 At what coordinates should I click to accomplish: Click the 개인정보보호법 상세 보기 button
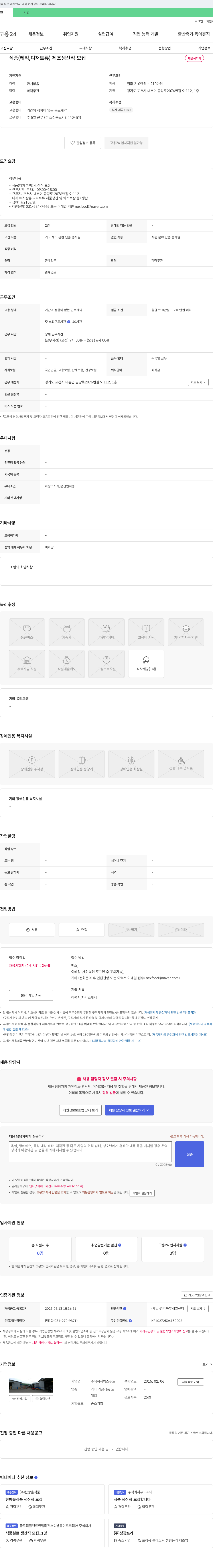(x=81, y=1110)
